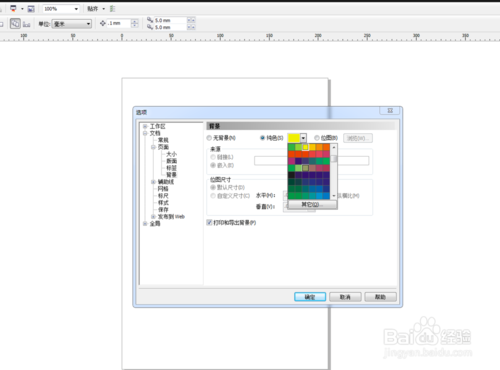Screen dimensions: 500x370
Task: Select 样式 in the options tree
Action: coord(163,203)
